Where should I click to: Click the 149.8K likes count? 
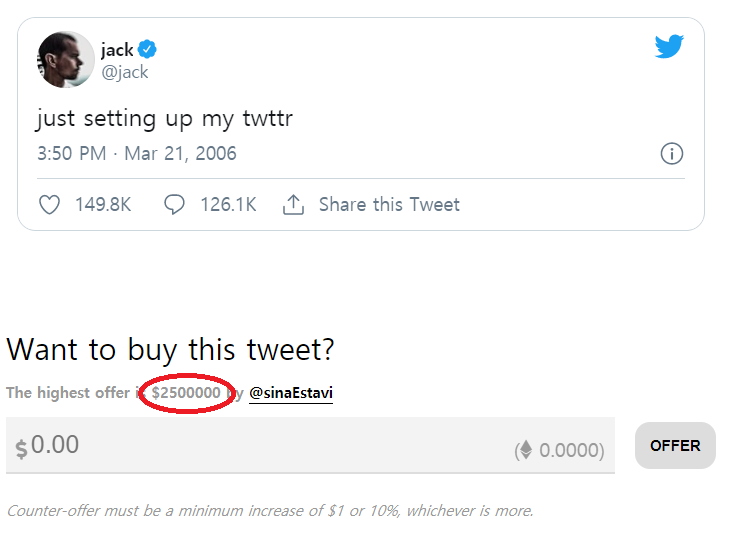tap(103, 205)
